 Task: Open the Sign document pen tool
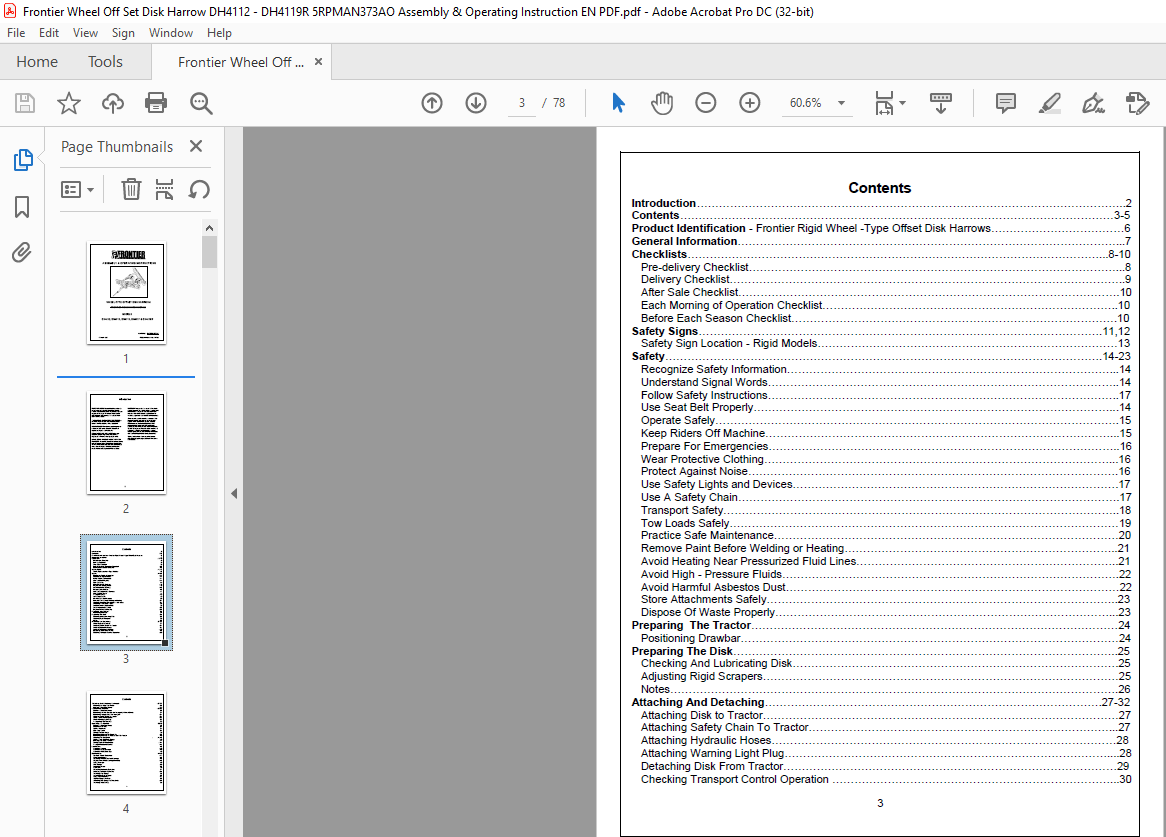(1093, 103)
